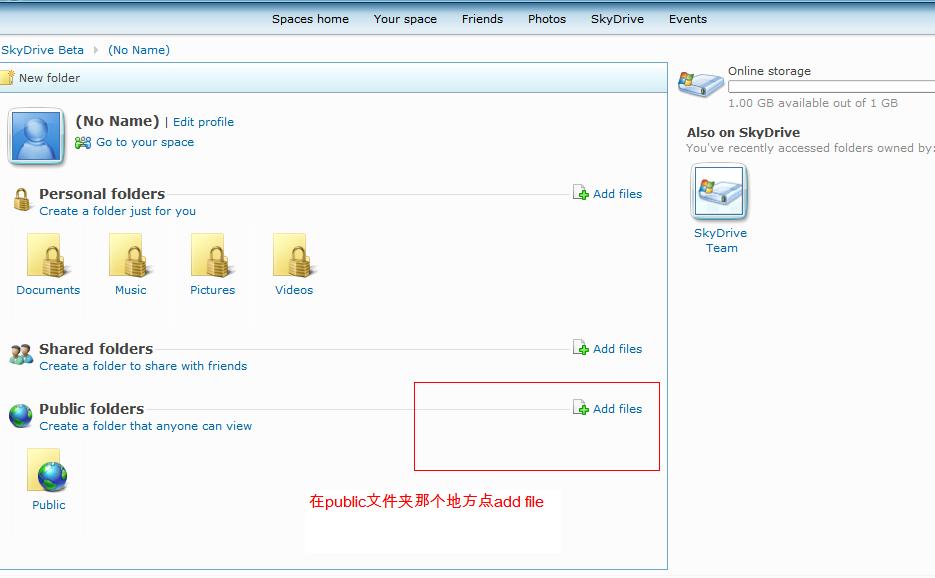
Task: Click the New folder toolbar label
Action: click(x=49, y=78)
